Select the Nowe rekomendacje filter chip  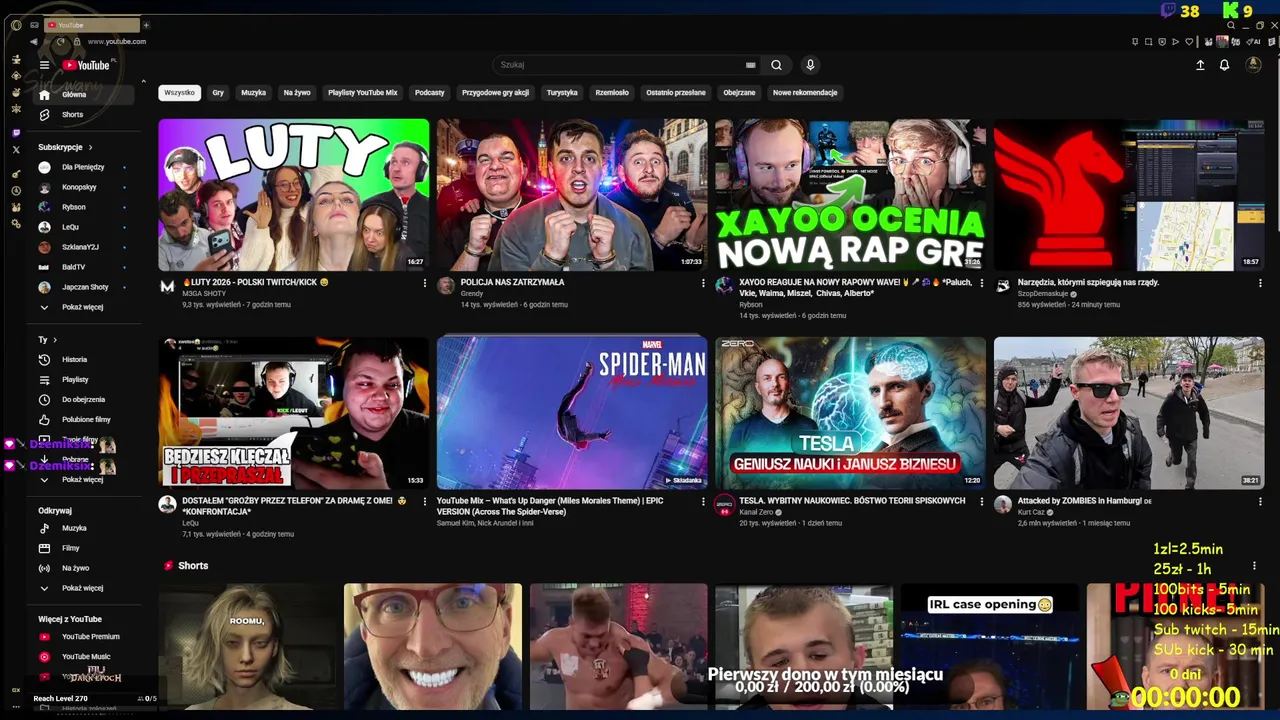click(805, 92)
